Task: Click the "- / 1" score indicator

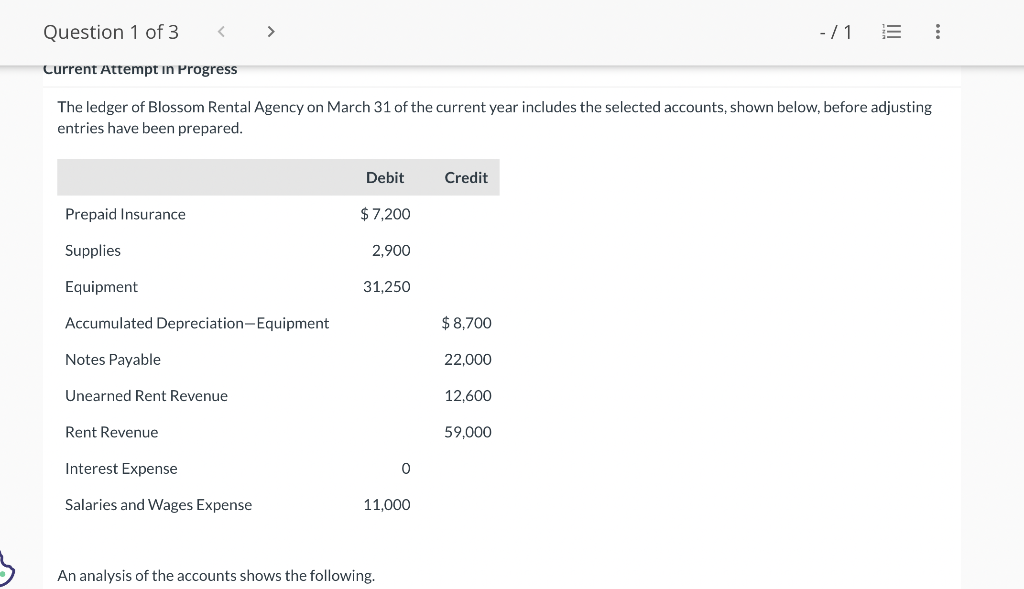Action: 835,32
